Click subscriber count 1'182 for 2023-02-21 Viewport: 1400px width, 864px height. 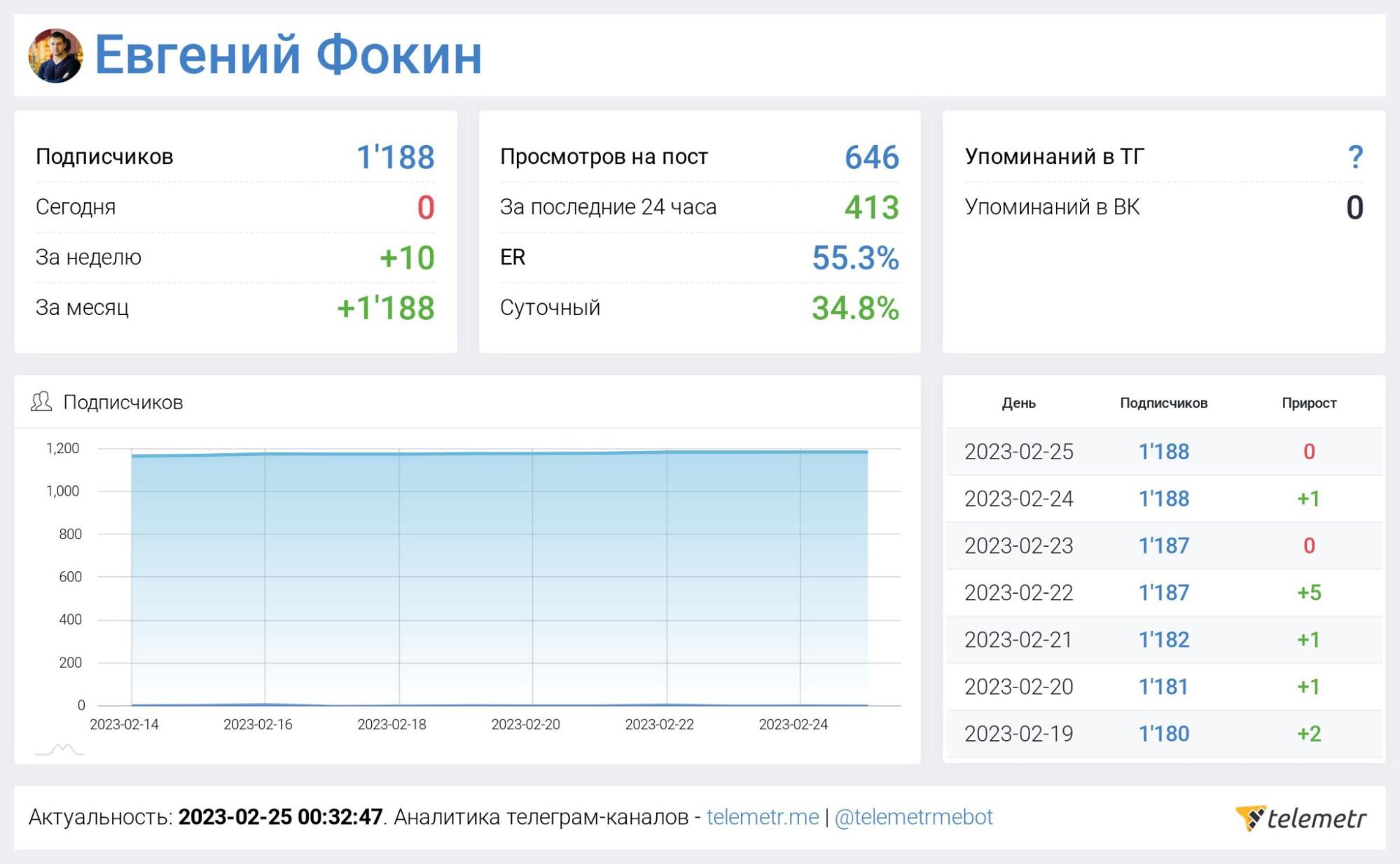click(x=1164, y=639)
